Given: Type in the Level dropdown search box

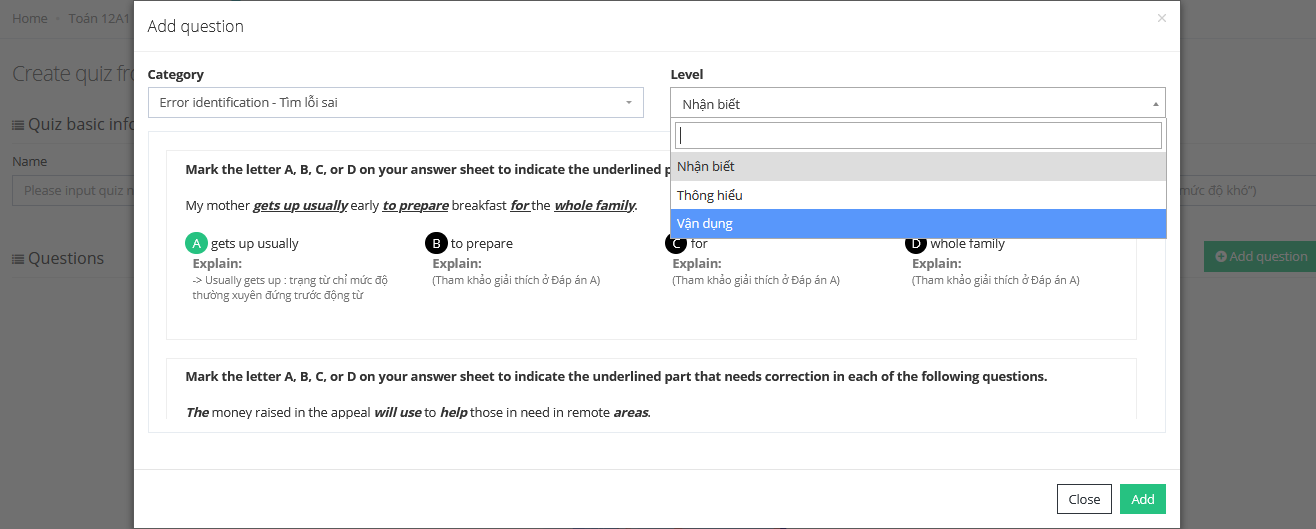Looking at the screenshot, I should (918, 135).
